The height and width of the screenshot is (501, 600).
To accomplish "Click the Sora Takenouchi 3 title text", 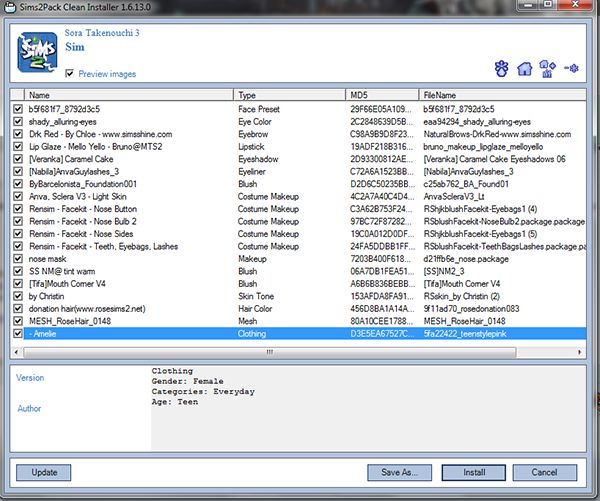I will 102,33.
